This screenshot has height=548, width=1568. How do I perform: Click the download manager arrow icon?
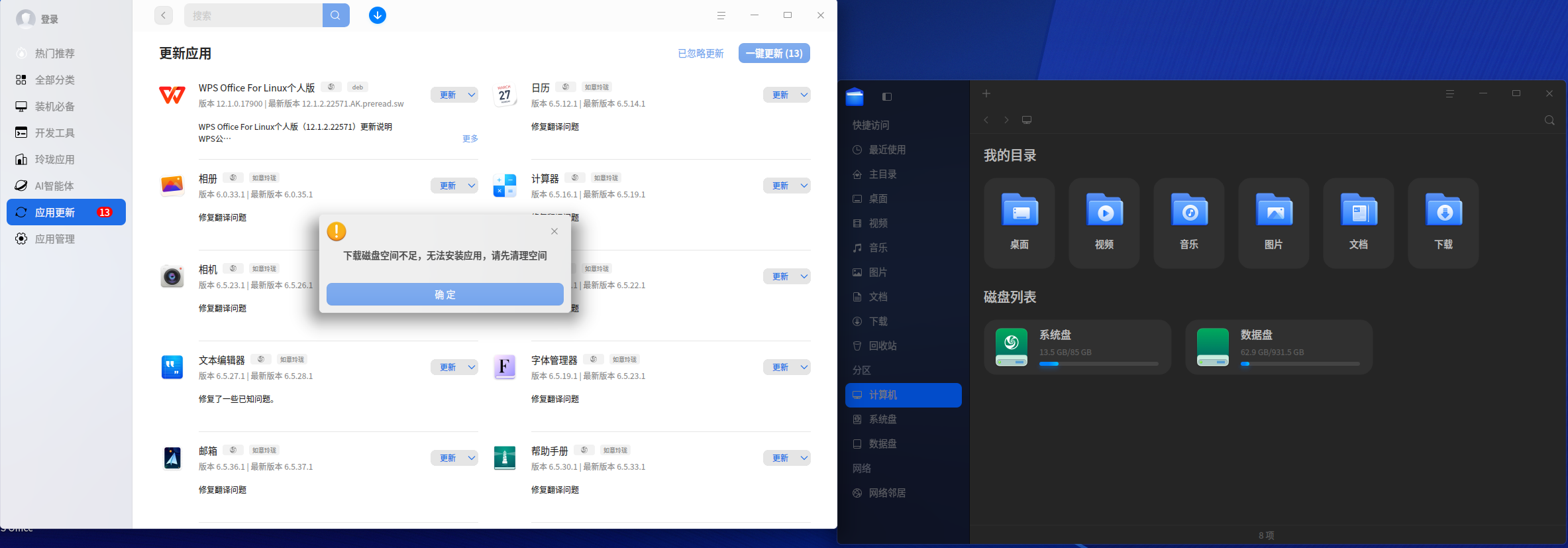coord(378,15)
